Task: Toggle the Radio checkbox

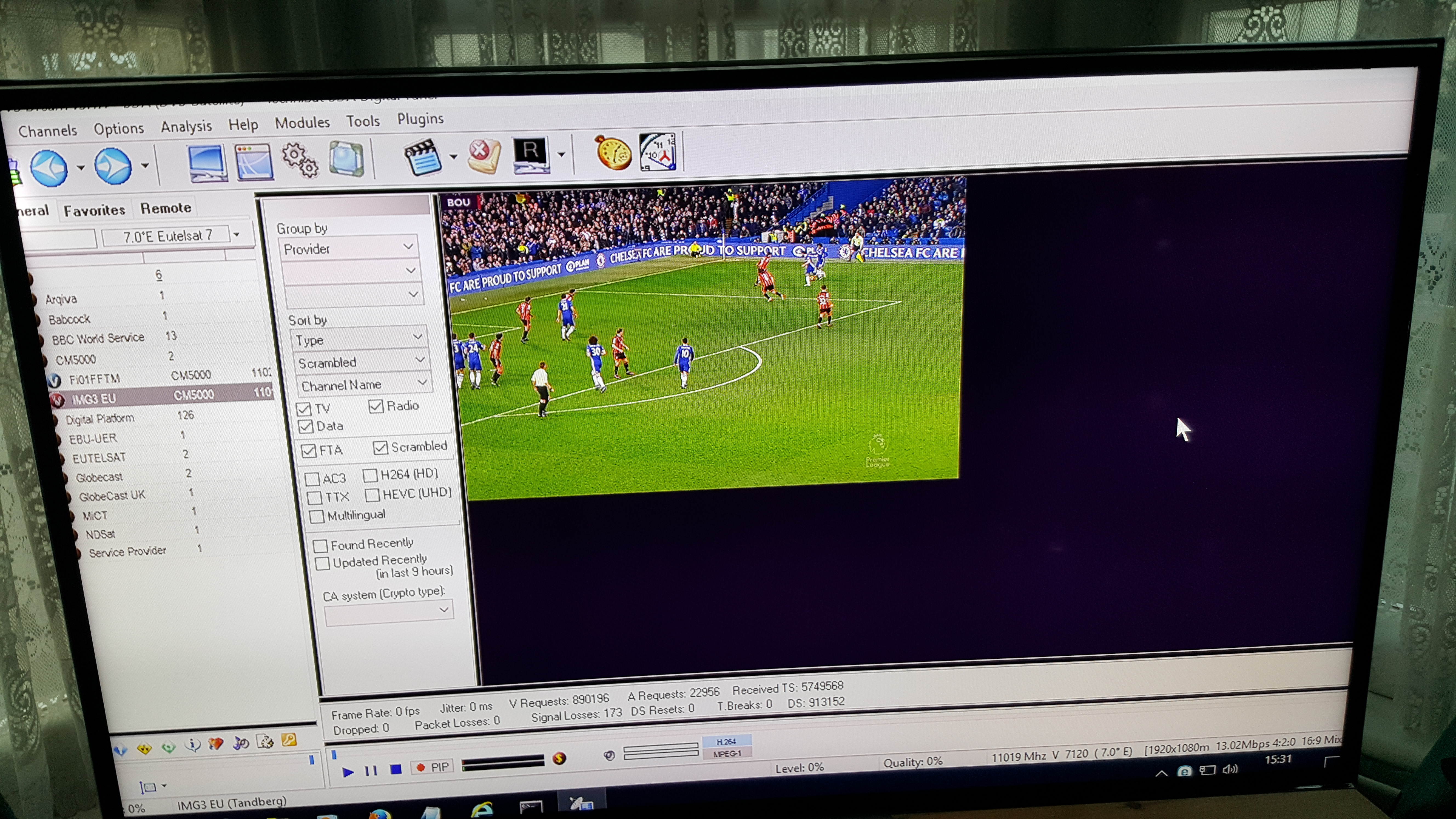Action: tap(376, 406)
